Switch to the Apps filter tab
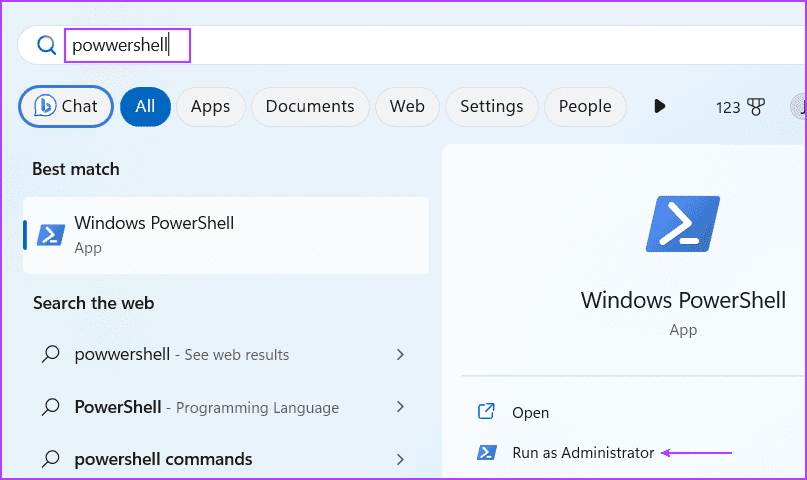 (210, 106)
